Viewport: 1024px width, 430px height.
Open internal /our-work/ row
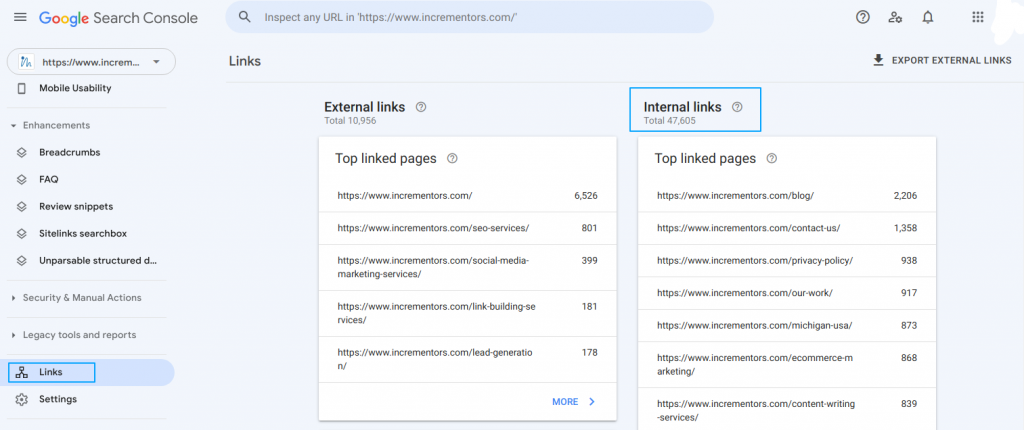point(787,293)
